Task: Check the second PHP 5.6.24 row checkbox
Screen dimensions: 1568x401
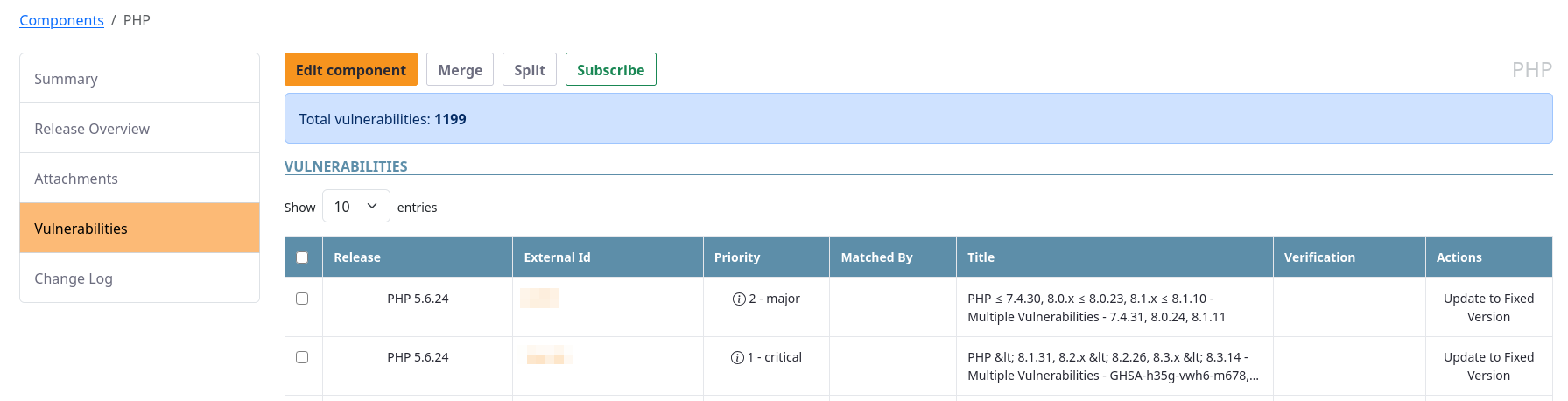Action: tap(302, 357)
